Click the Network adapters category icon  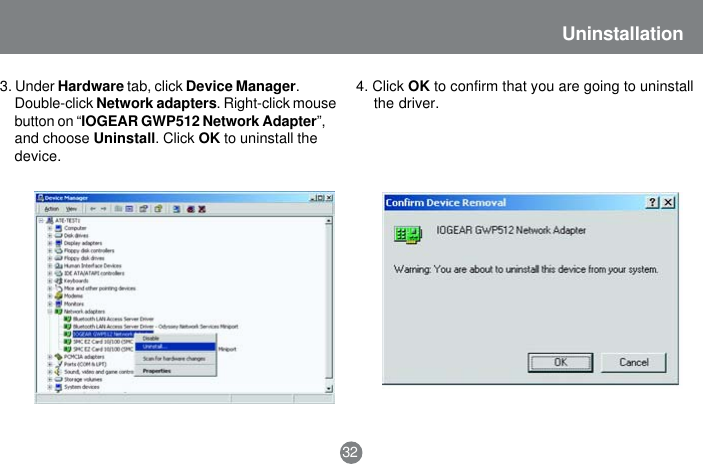click(58, 311)
